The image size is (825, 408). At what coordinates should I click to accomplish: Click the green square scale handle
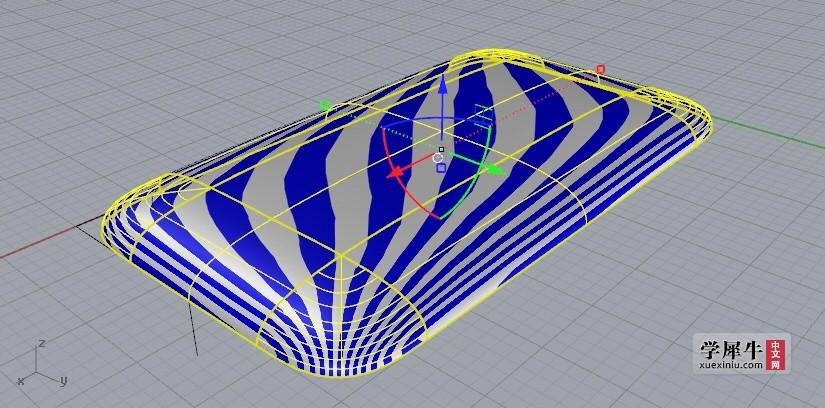point(325,105)
